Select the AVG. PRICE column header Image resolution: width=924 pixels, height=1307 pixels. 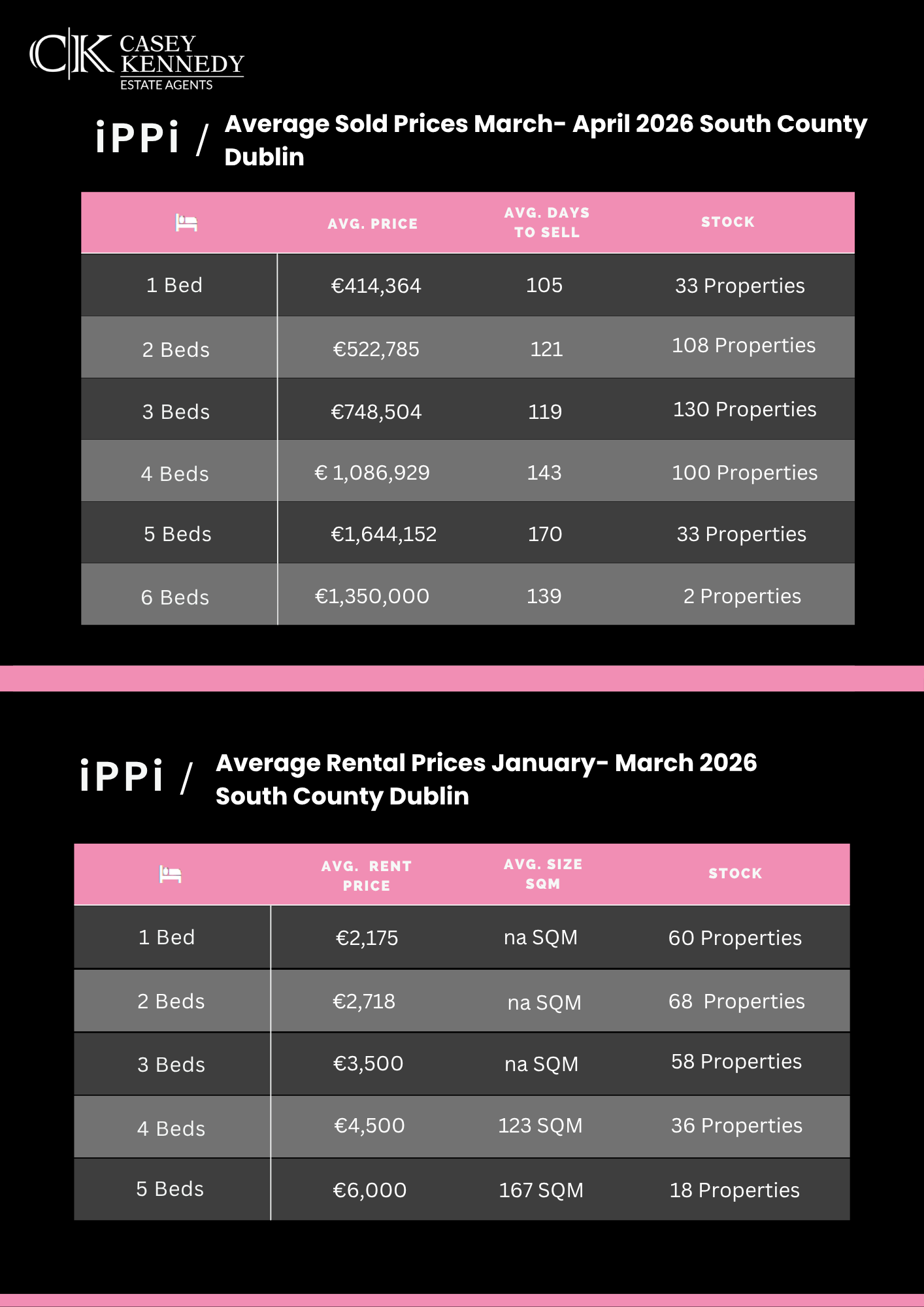coord(372,223)
